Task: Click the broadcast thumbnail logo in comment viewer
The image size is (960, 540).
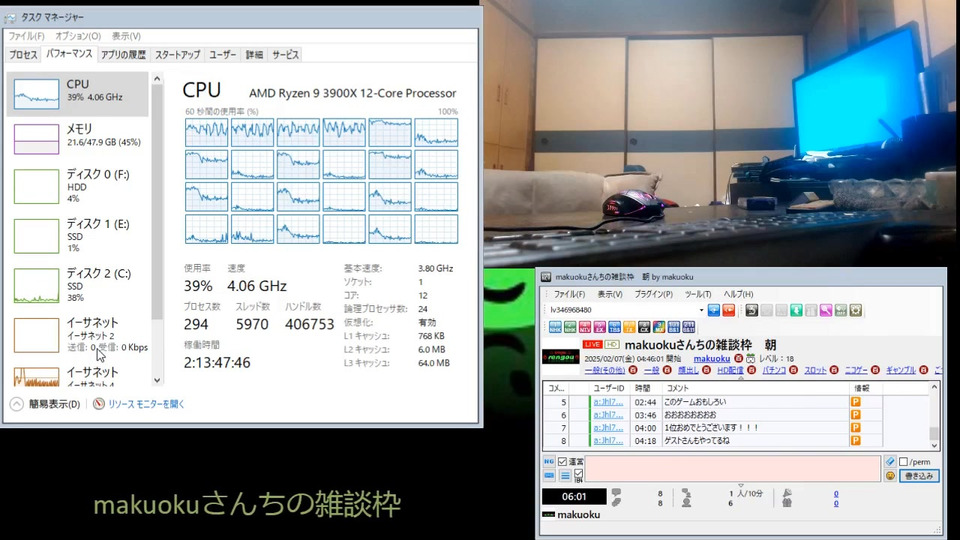Action: [x=561, y=356]
